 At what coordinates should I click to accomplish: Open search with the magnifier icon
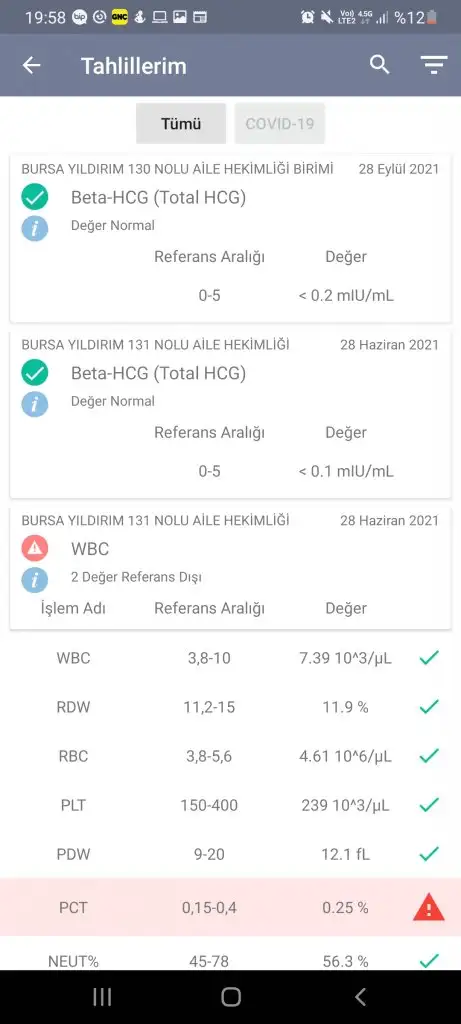(379, 65)
